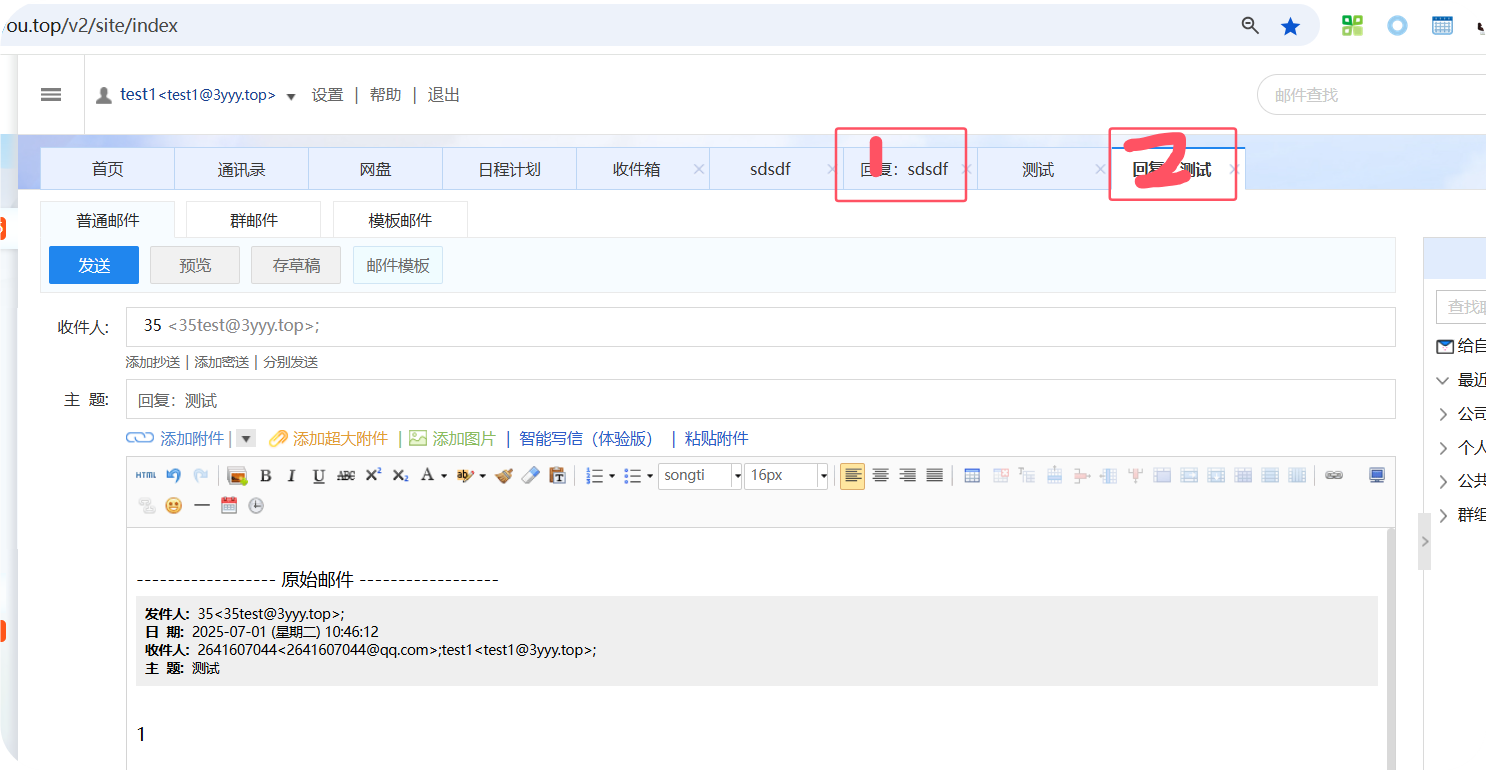
Task: Switch to the 群邮件 tab
Action: click(253, 221)
